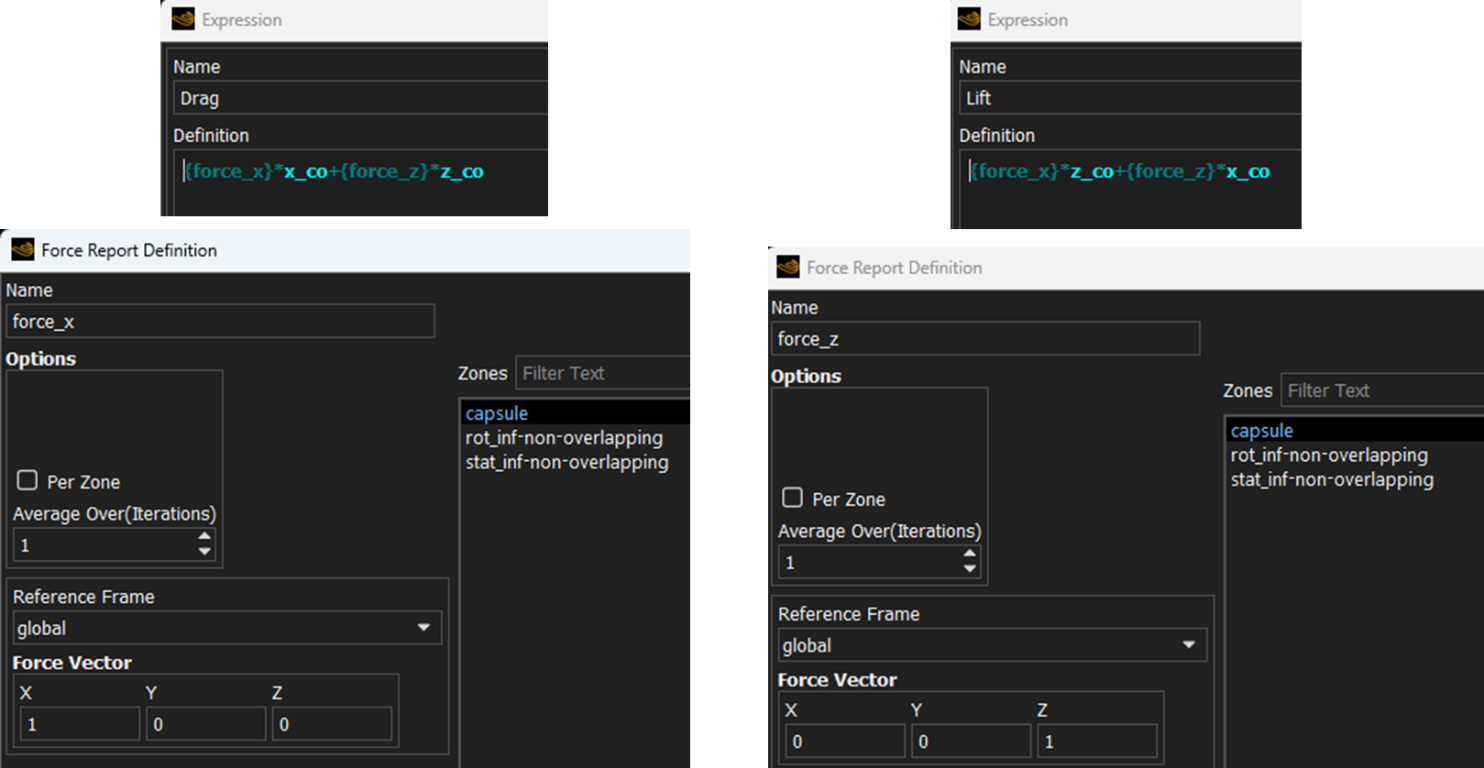Click the Zones Filter Text field for force_x
The image size is (1484, 768).
coord(603,373)
